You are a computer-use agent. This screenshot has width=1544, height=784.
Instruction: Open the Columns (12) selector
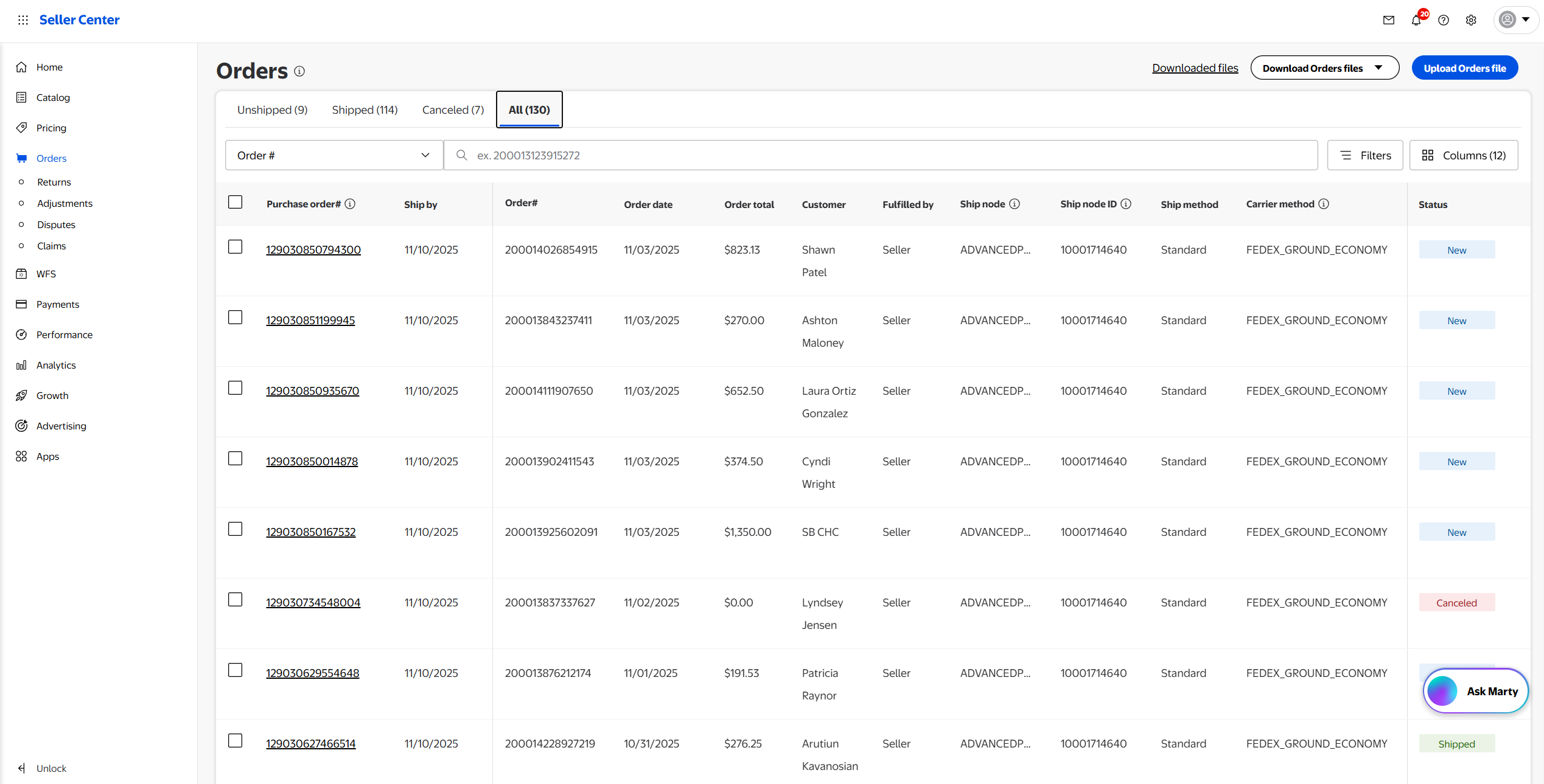(x=1464, y=155)
